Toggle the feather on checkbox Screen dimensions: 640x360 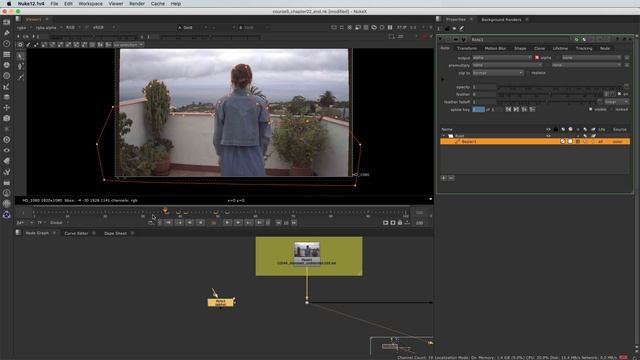[619, 94]
